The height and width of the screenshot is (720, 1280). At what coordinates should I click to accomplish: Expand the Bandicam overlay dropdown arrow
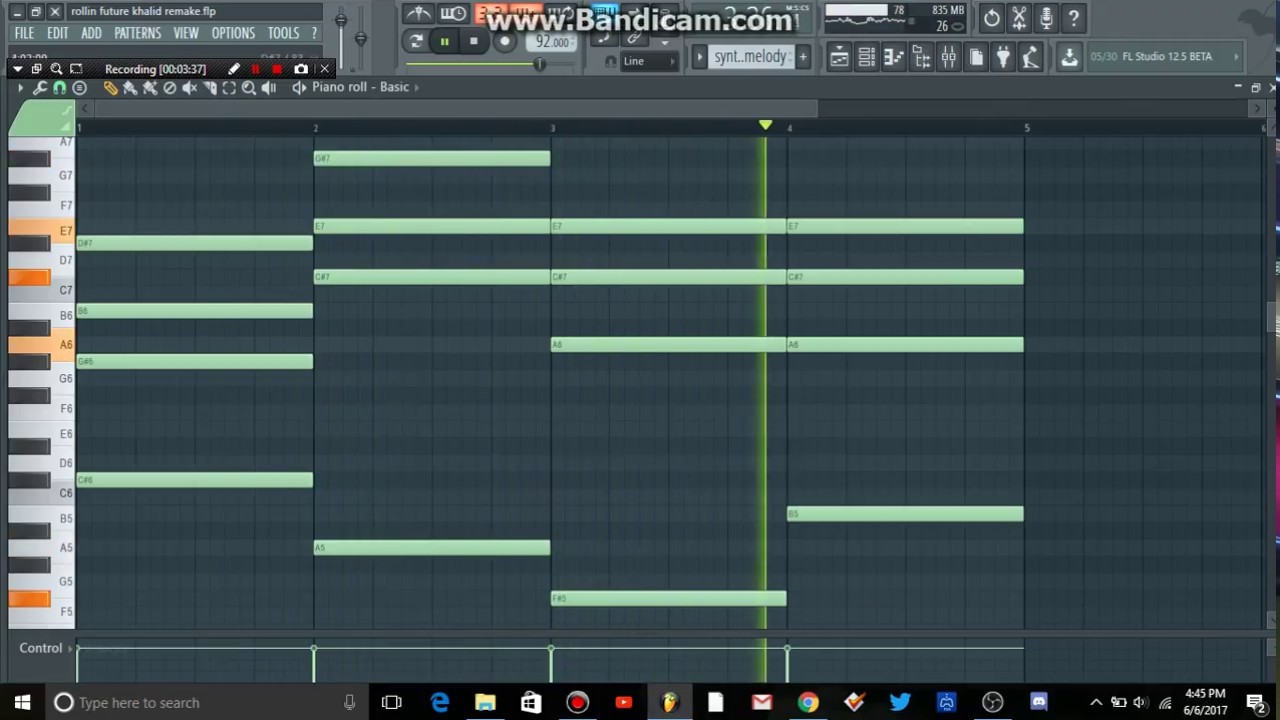click(x=17, y=69)
